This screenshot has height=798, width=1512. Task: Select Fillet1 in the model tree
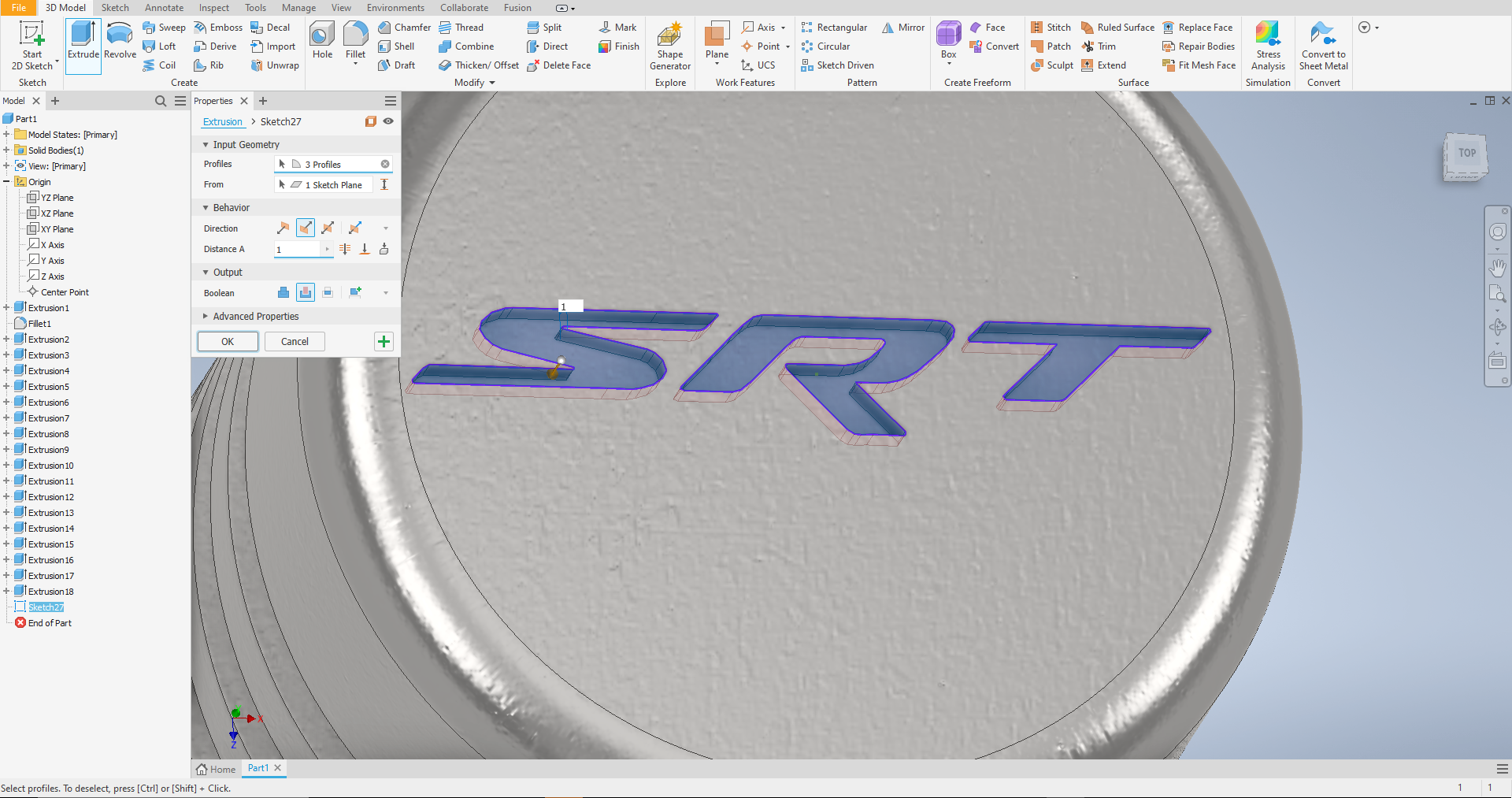(x=39, y=324)
